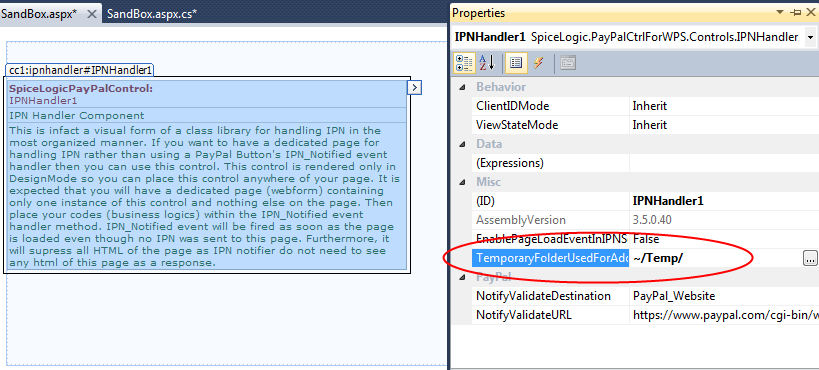Viewport: 819px width, 370px height.
Task: Open the IPNHandler smart tag arrow
Action: [414, 87]
